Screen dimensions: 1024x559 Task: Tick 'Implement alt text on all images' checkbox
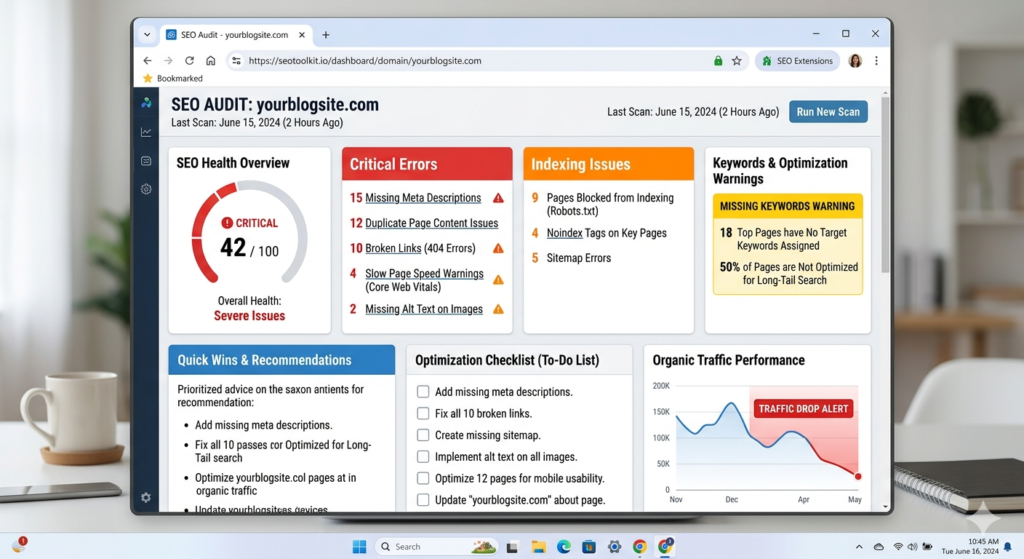pyautogui.click(x=423, y=456)
